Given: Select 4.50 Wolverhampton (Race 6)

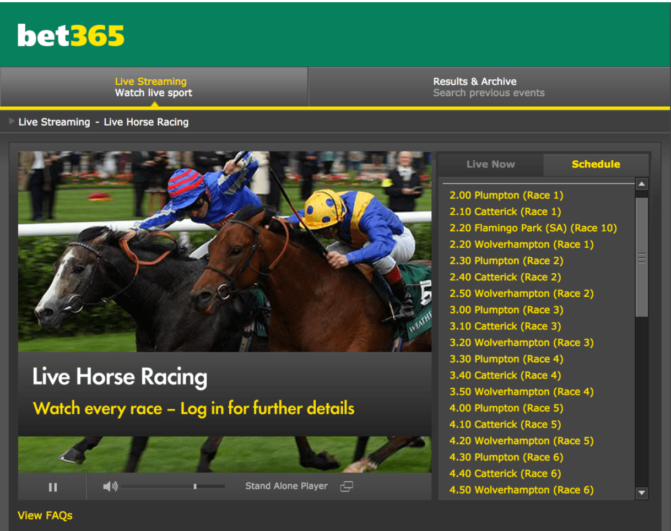Looking at the screenshot, I should tap(521, 490).
